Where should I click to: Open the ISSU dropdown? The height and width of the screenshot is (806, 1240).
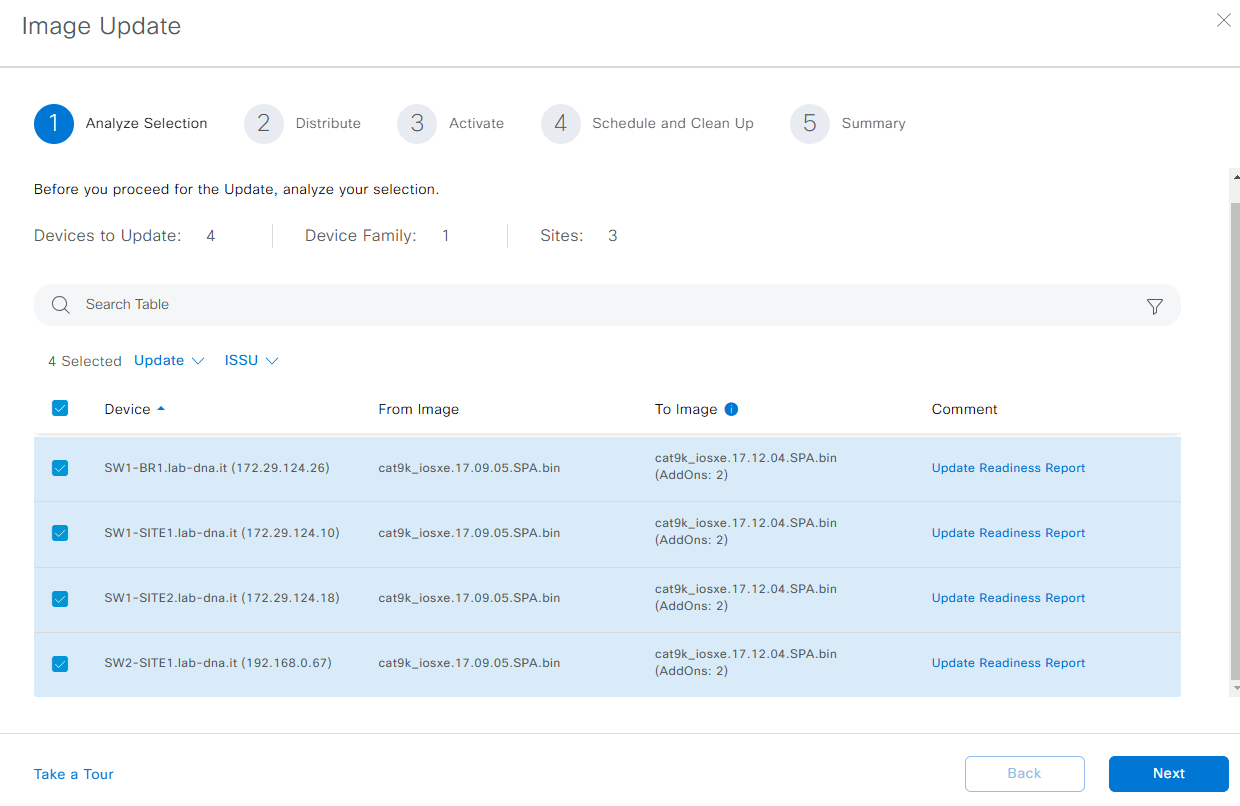click(x=251, y=361)
